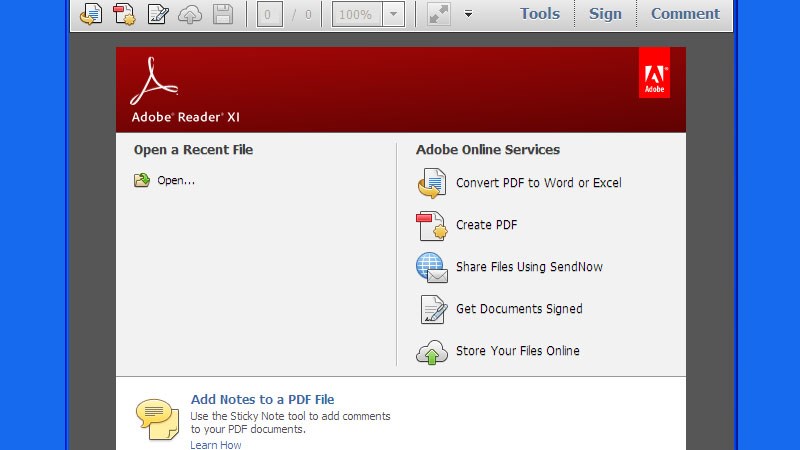
Task: Open the Comment pane
Action: click(x=685, y=13)
